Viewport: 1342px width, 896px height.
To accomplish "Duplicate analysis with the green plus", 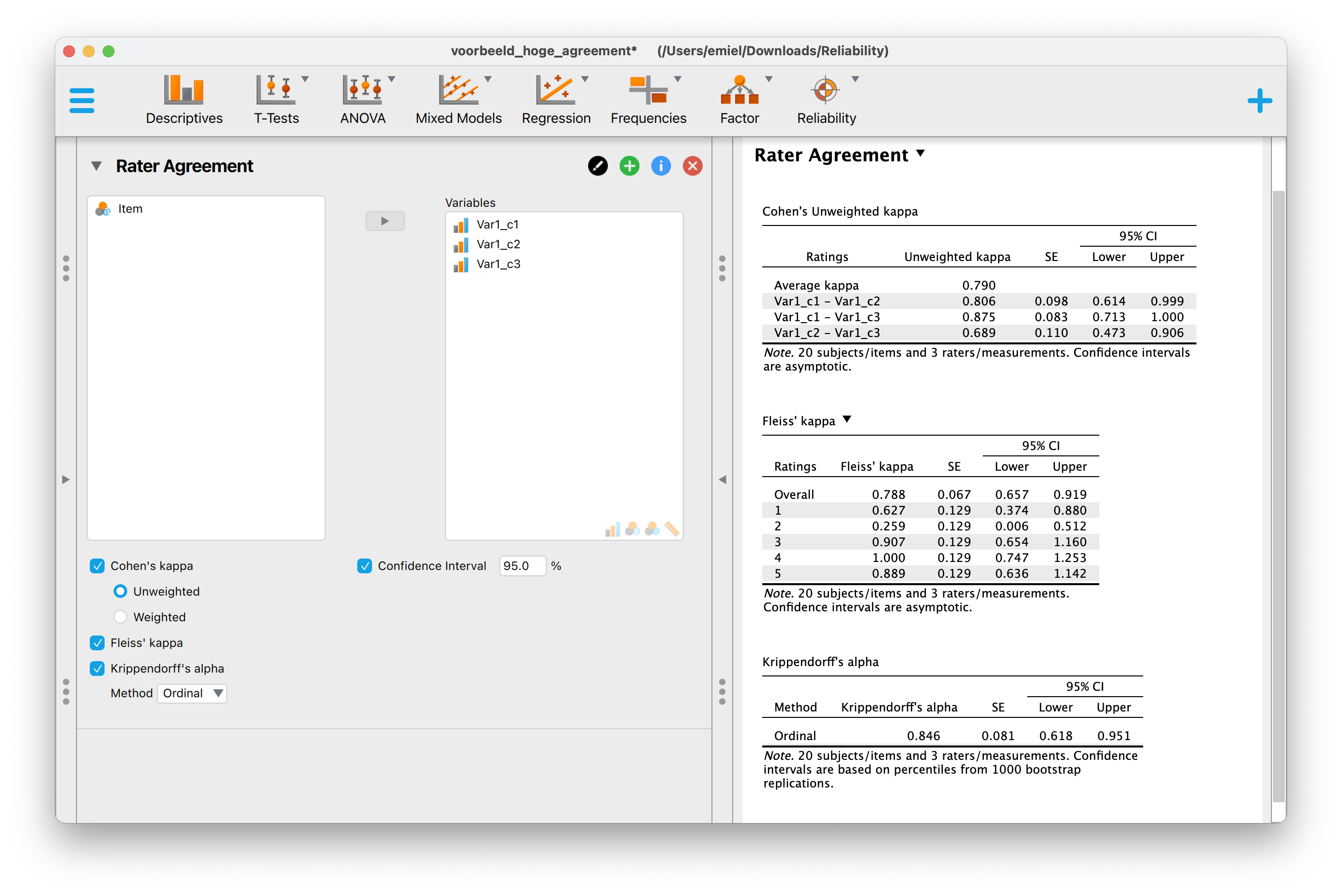I will 629,166.
